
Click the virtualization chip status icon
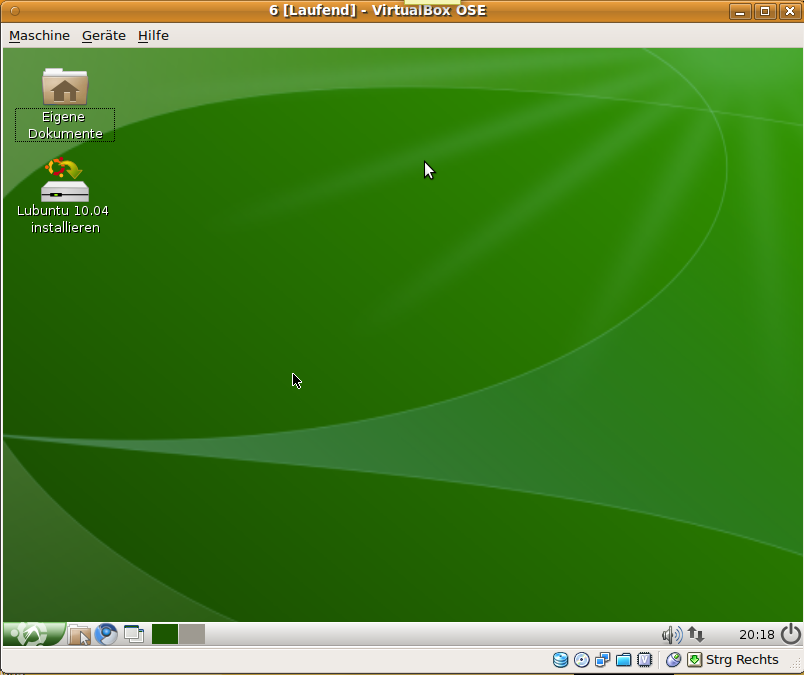click(645, 660)
